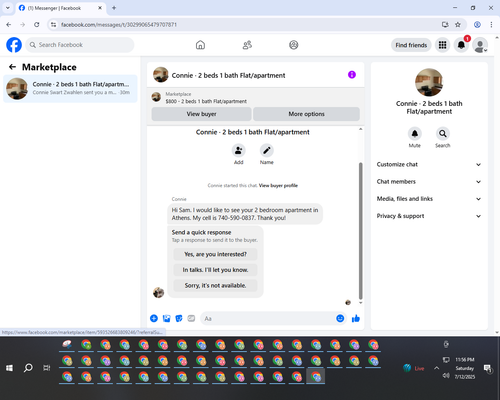View site information icon in the address bar
This screenshot has width=500, height=400.
(x=54, y=25)
